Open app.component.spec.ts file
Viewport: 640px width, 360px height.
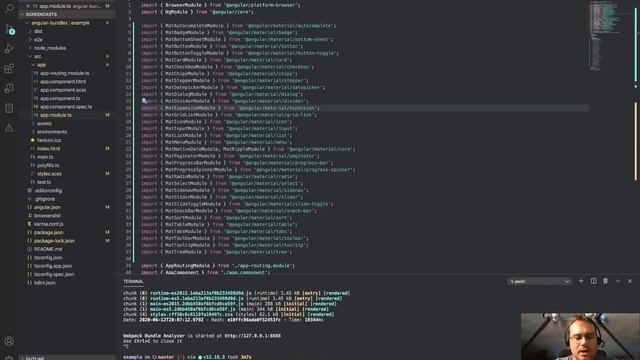click(x=67, y=107)
